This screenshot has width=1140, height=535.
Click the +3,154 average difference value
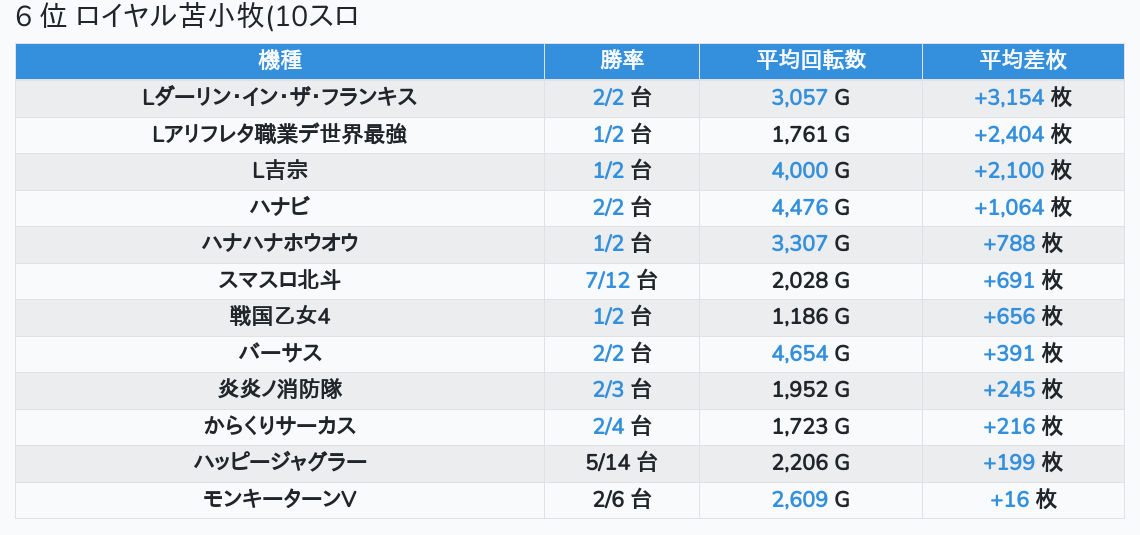(1008, 97)
